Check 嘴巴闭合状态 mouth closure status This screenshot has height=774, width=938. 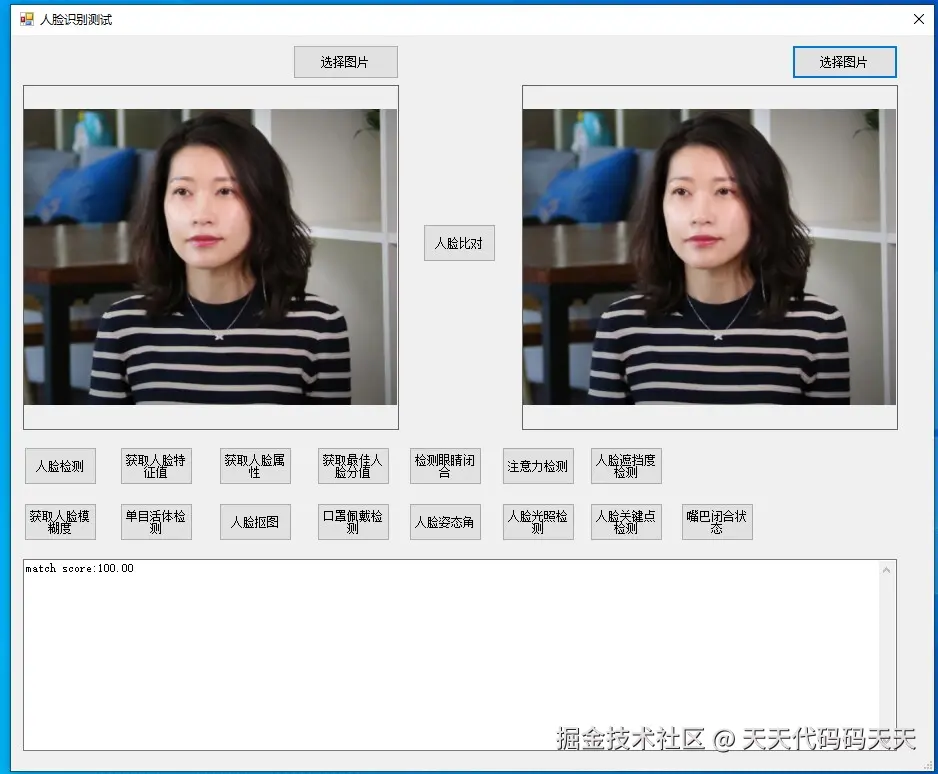click(717, 521)
